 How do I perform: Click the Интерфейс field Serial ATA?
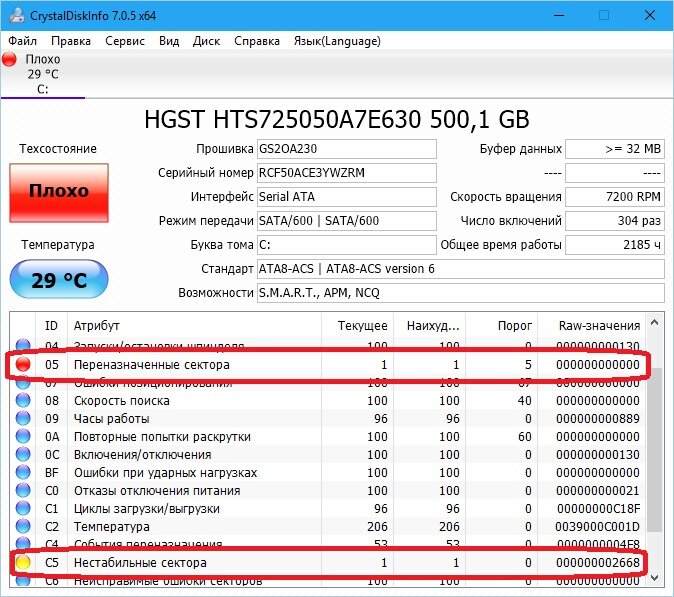(346, 197)
